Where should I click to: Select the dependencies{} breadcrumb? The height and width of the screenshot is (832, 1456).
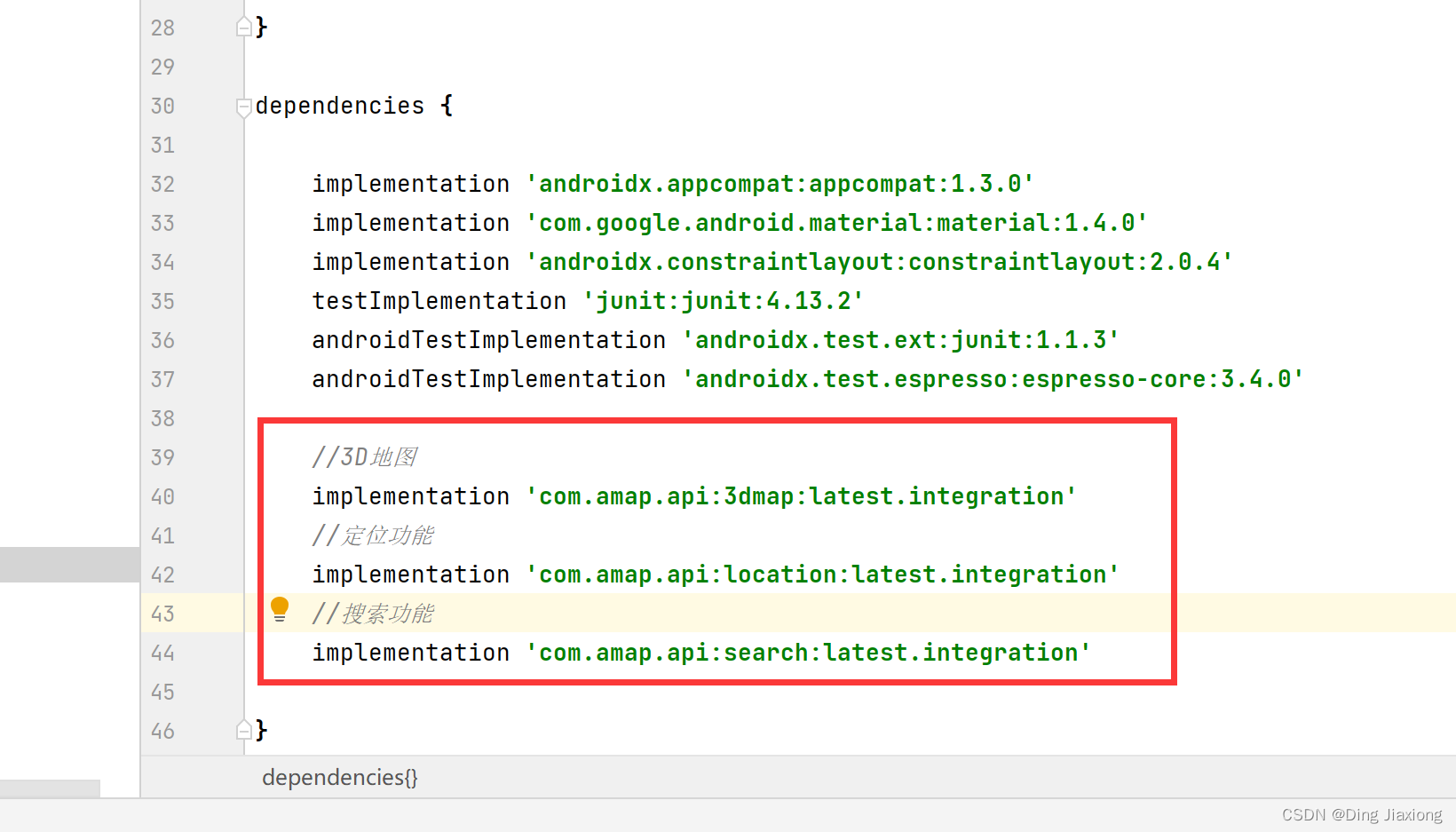pyautogui.click(x=340, y=778)
